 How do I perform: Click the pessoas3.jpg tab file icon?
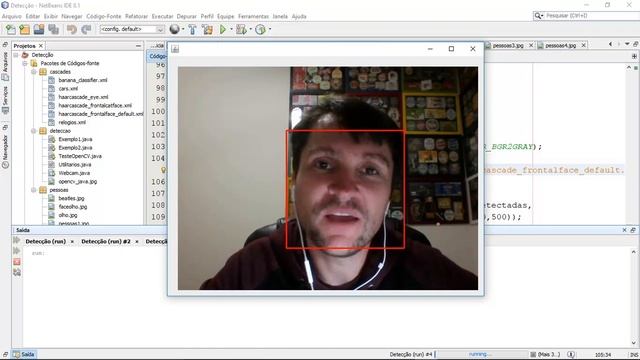pos(487,45)
